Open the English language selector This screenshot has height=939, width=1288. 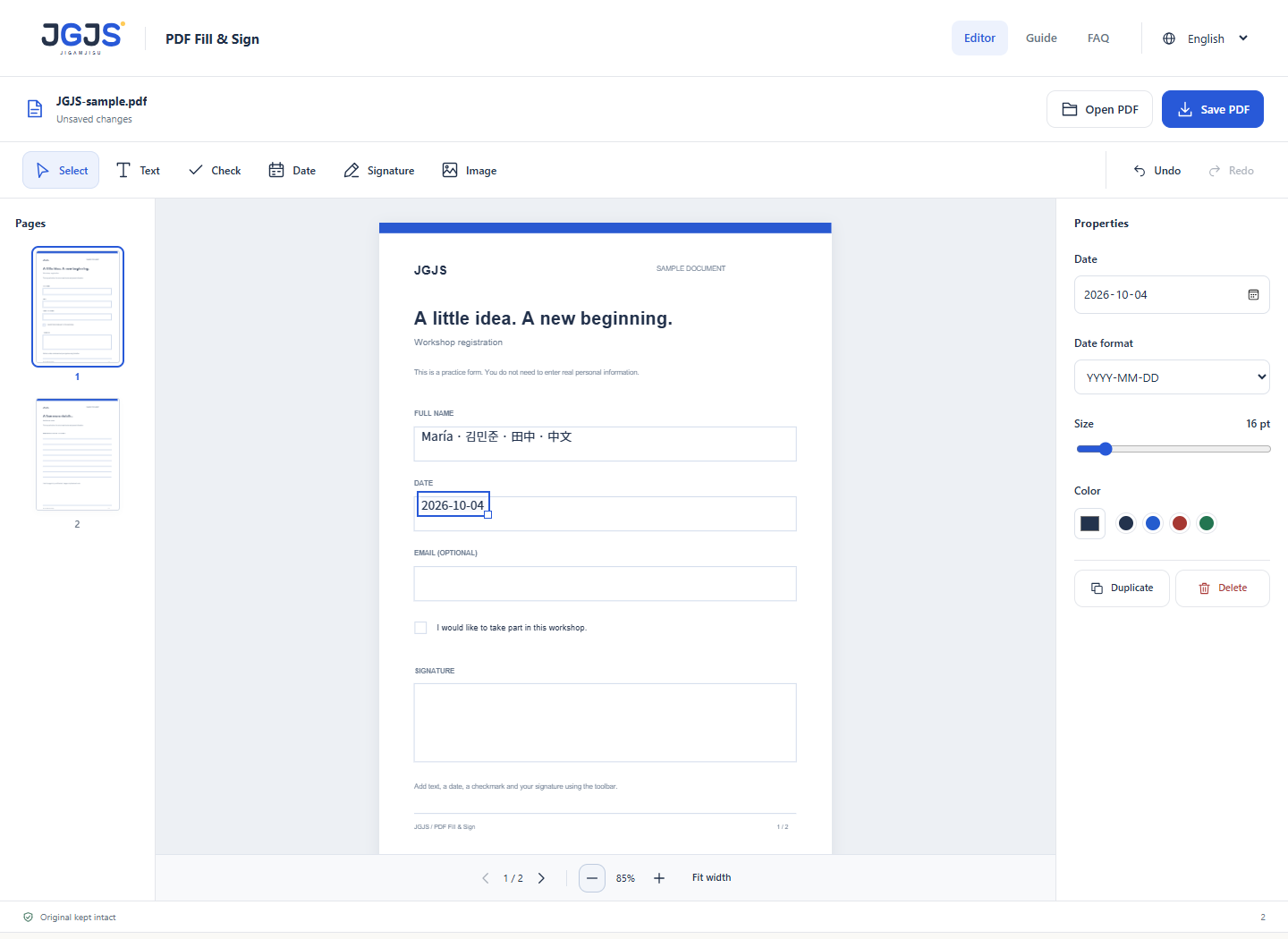pos(1205,38)
